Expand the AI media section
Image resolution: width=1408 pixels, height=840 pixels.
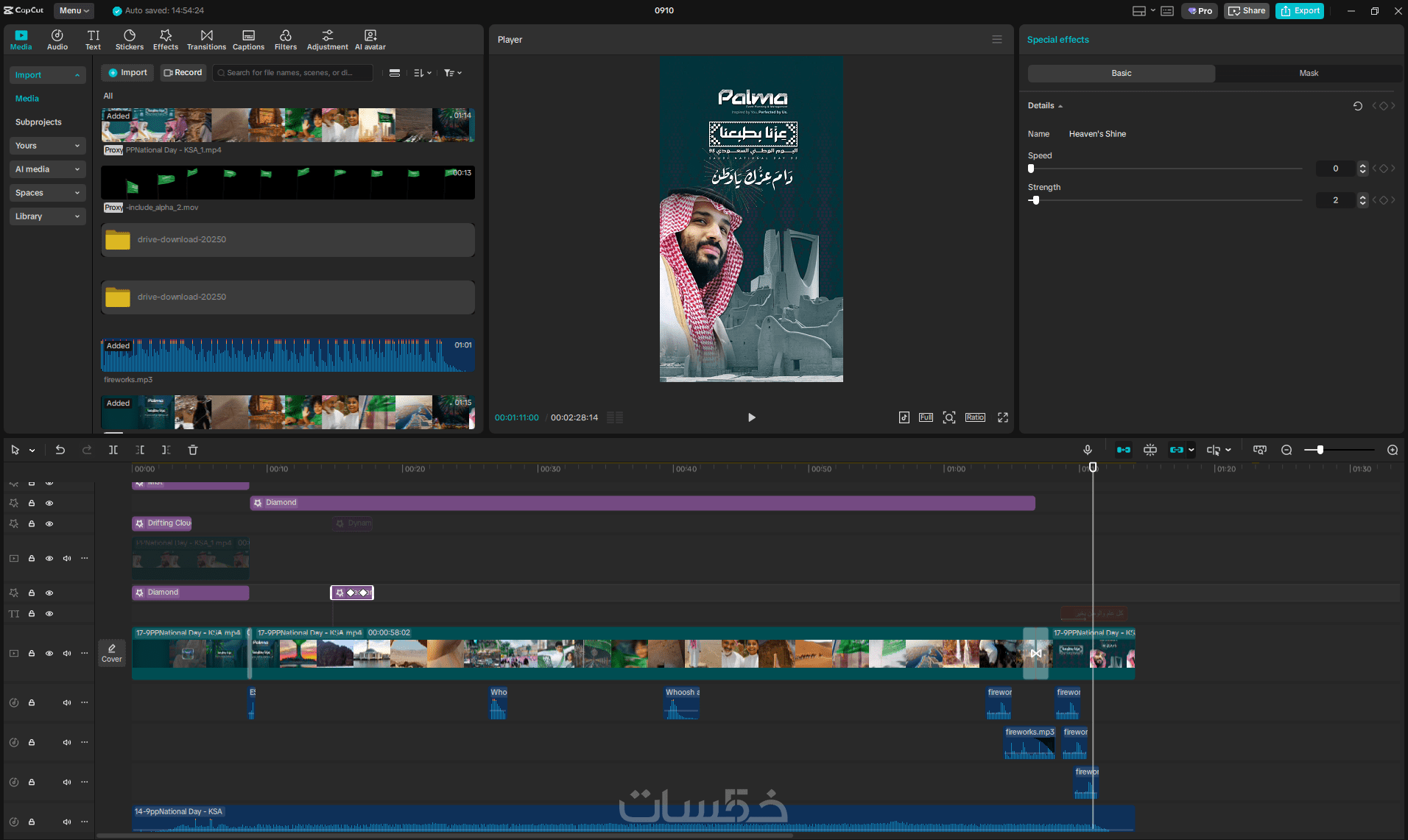[48, 169]
